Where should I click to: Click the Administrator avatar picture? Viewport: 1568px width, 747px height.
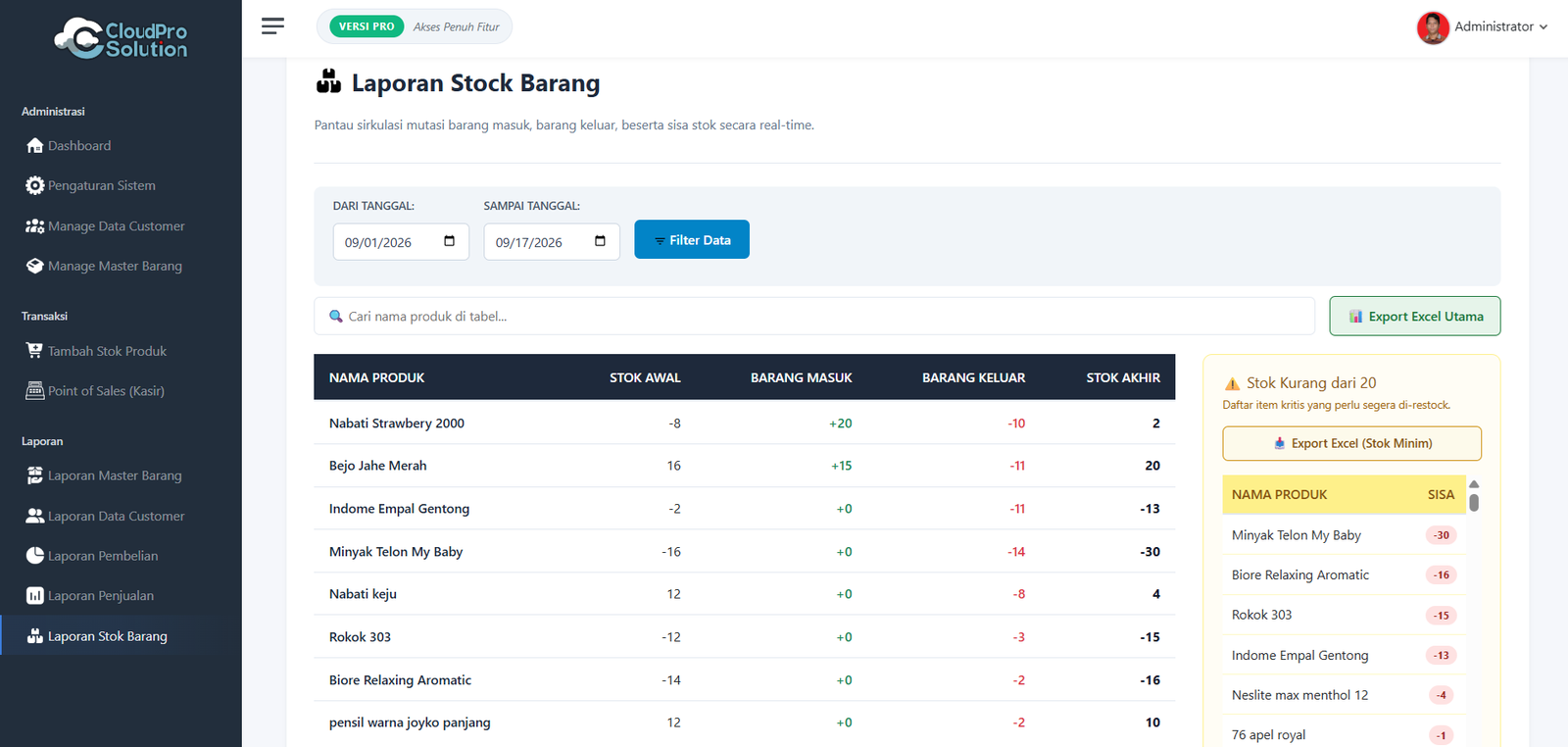click(1433, 27)
